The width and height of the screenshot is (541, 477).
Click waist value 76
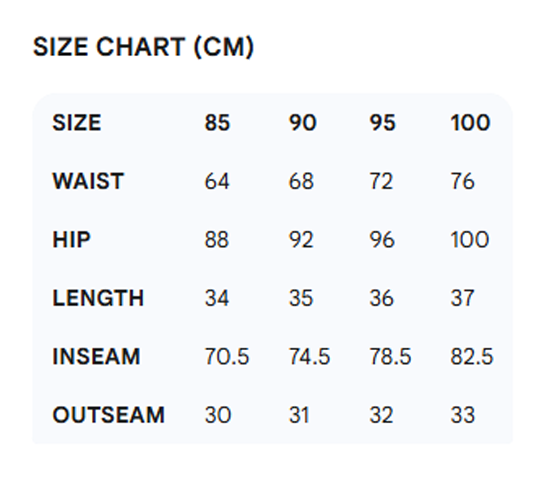coord(463,181)
